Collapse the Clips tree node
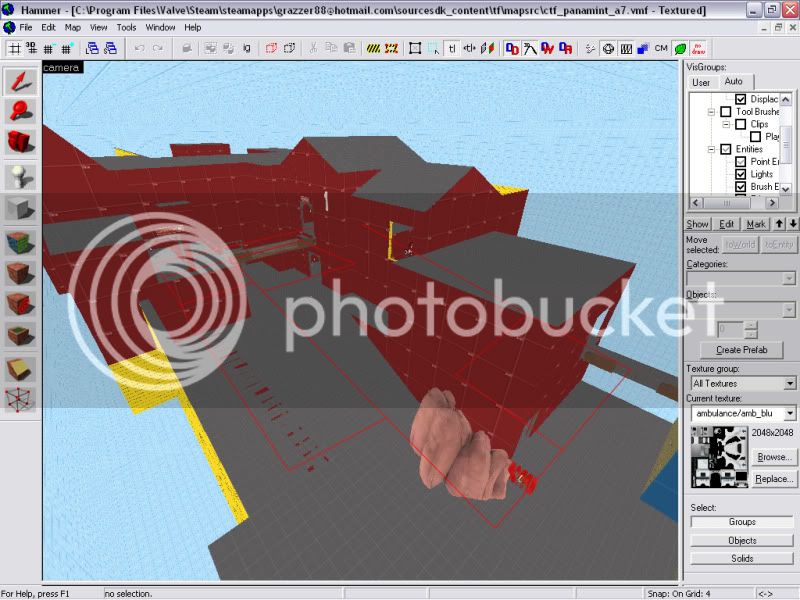Screen dimensions: 800x600 click(x=726, y=124)
